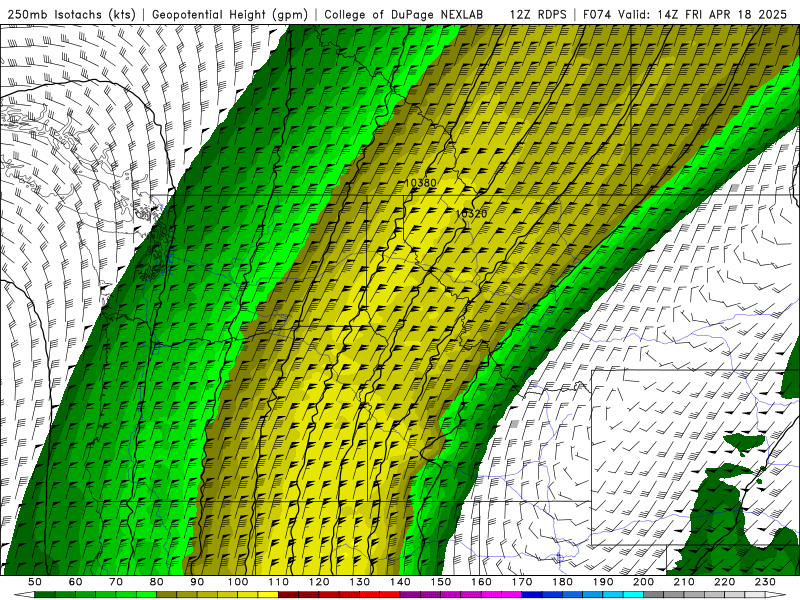
Task: Click the cyan swatch left of 200
Action: click(x=633, y=595)
